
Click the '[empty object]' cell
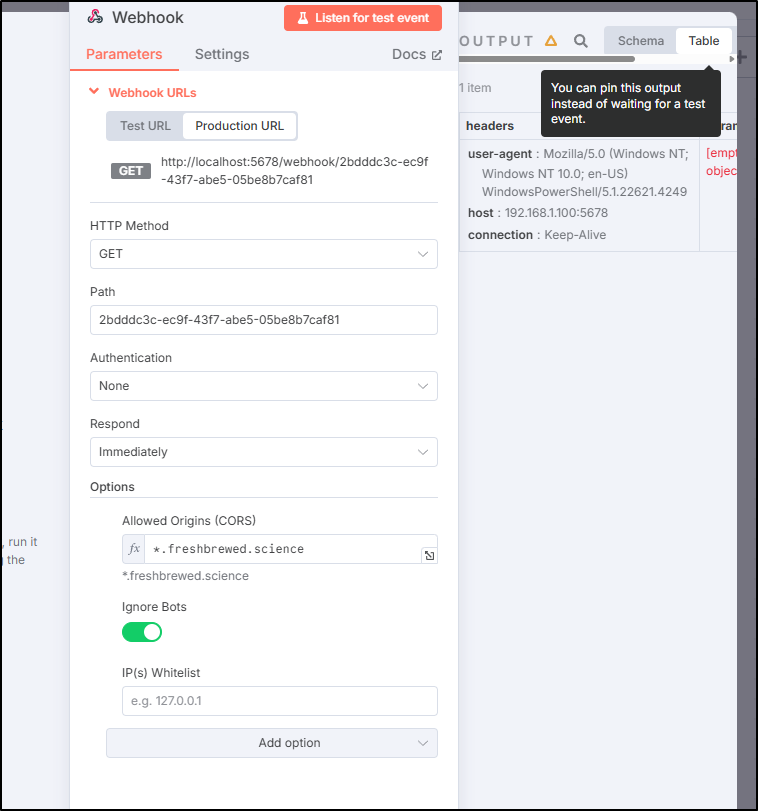point(721,162)
